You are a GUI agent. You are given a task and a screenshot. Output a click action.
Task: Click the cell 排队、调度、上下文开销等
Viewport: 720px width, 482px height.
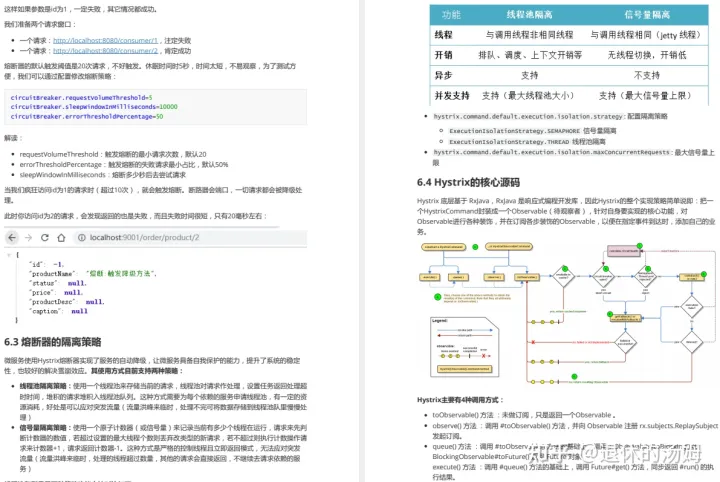530,55
